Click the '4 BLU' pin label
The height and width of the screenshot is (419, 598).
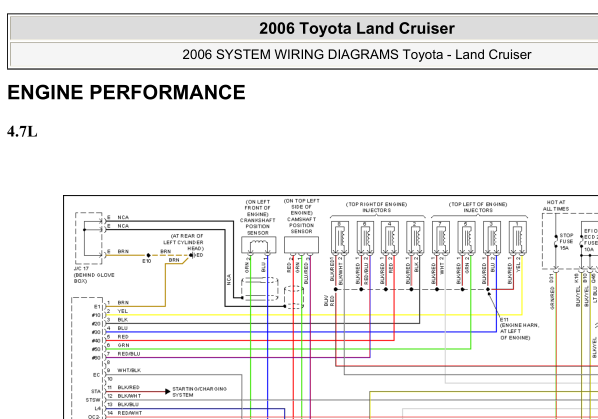(117, 328)
